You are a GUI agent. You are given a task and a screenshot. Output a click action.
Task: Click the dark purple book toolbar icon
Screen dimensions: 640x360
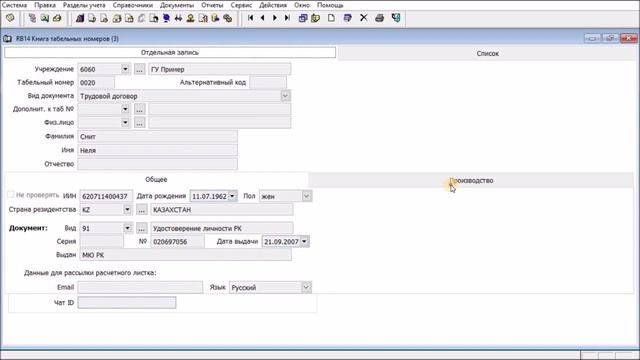[80, 18]
